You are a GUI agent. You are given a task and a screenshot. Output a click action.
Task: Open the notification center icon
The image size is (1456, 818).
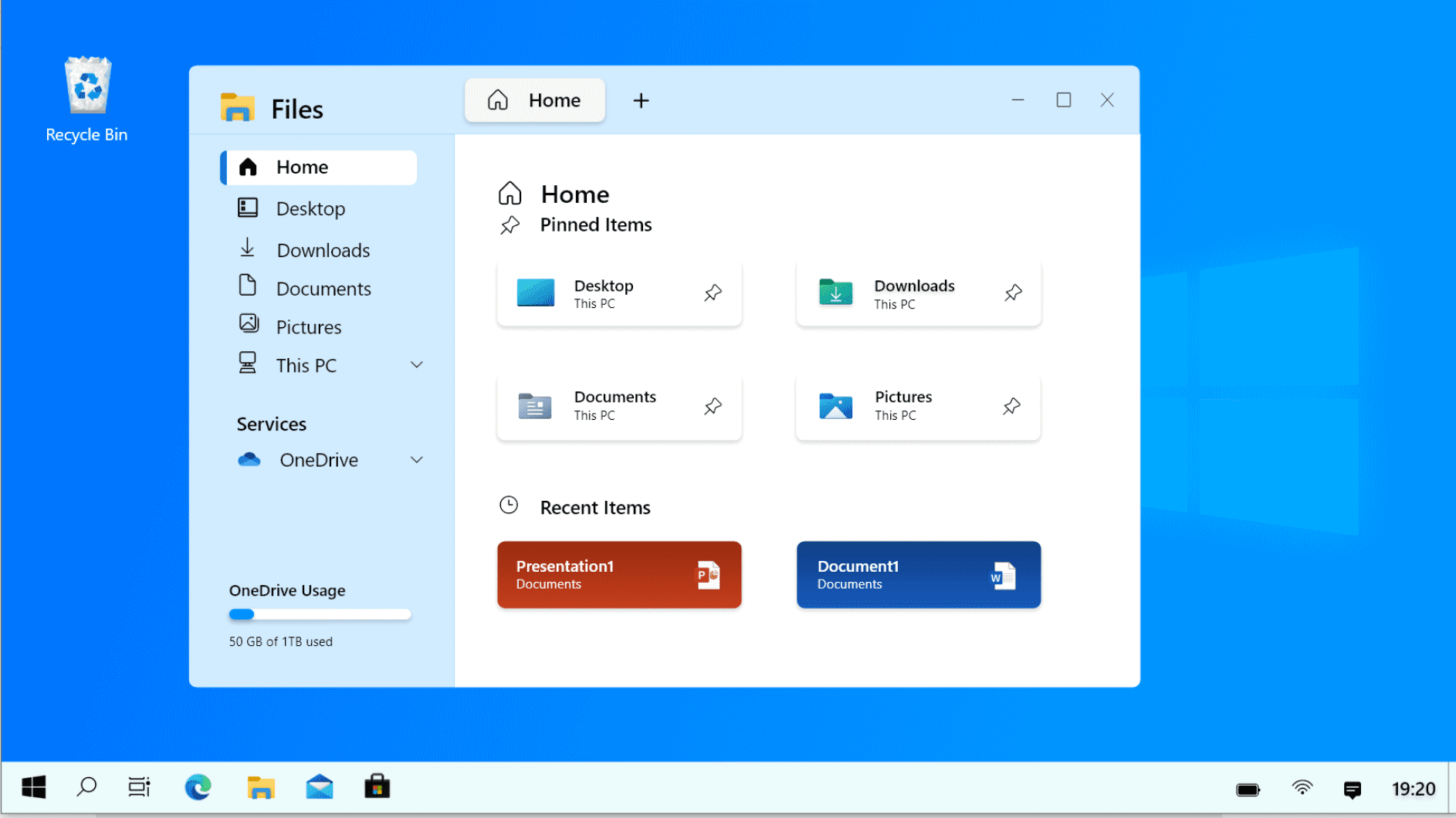1352,789
